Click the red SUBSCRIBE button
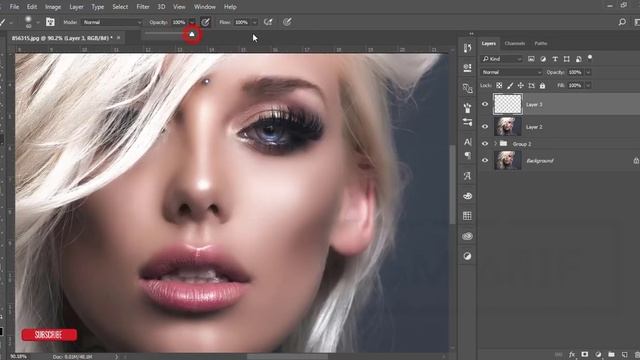The height and width of the screenshot is (360, 640). [x=49, y=335]
